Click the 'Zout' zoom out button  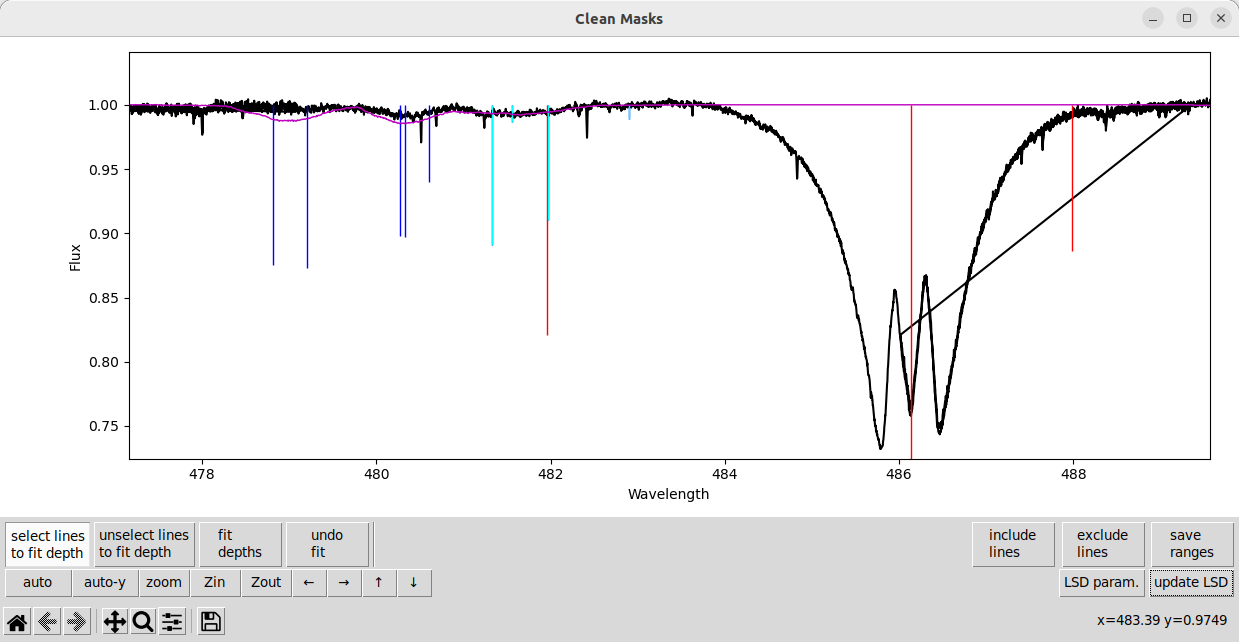(266, 583)
